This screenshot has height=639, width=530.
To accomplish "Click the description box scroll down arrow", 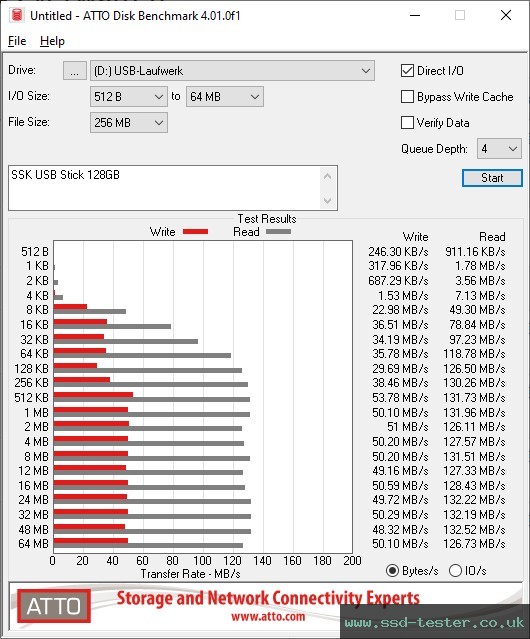I will tap(328, 200).
